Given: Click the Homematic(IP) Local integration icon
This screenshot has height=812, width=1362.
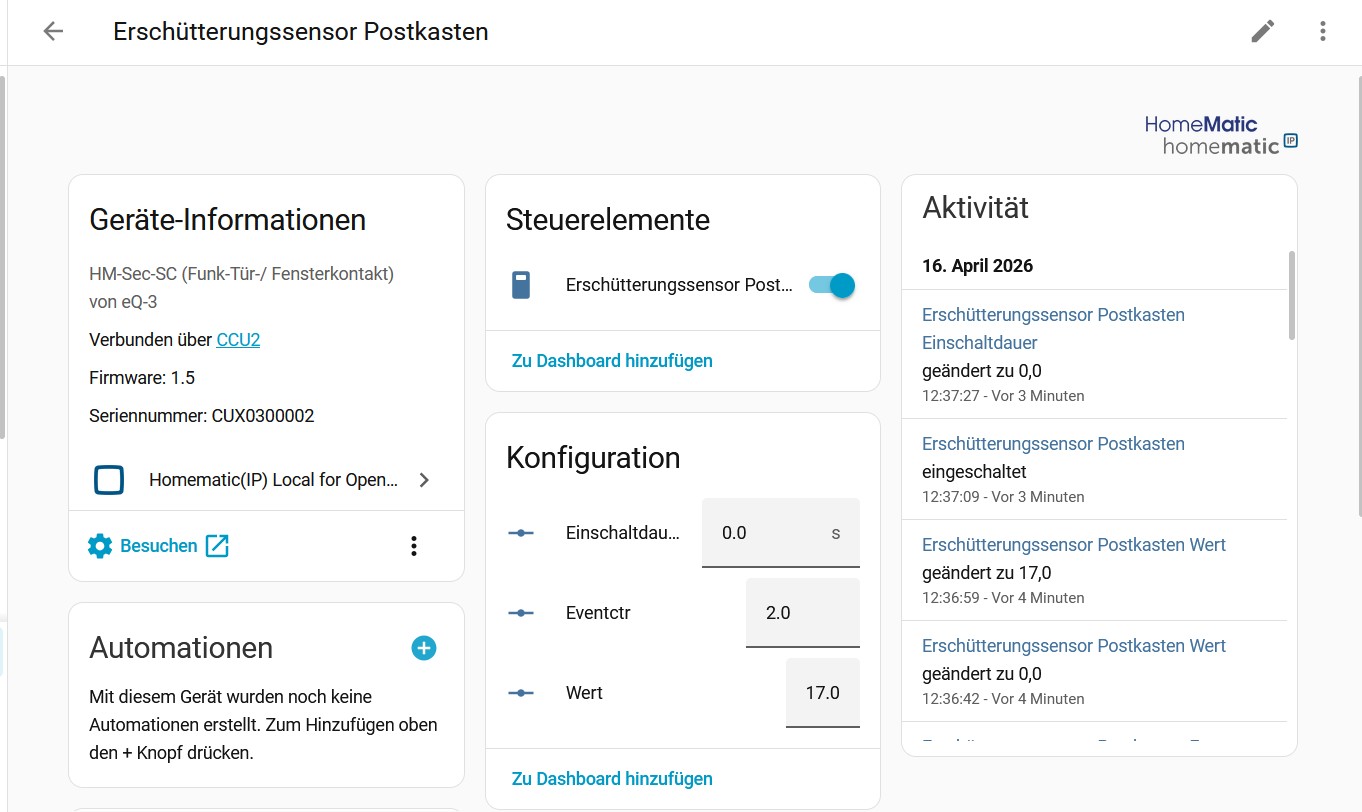Looking at the screenshot, I should (109, 480).
